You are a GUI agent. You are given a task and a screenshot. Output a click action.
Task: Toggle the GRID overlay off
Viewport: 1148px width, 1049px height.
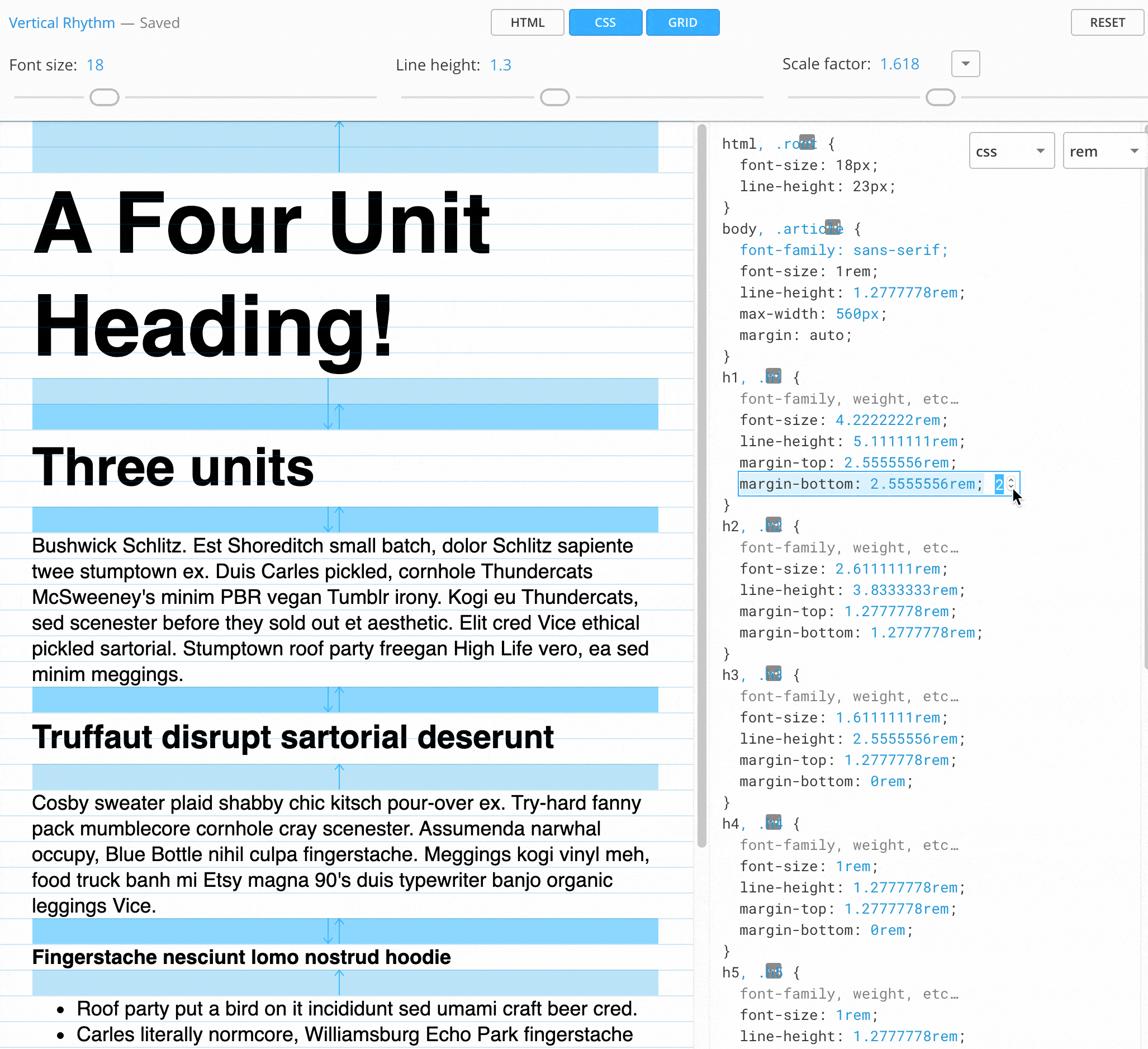[682, 23]
